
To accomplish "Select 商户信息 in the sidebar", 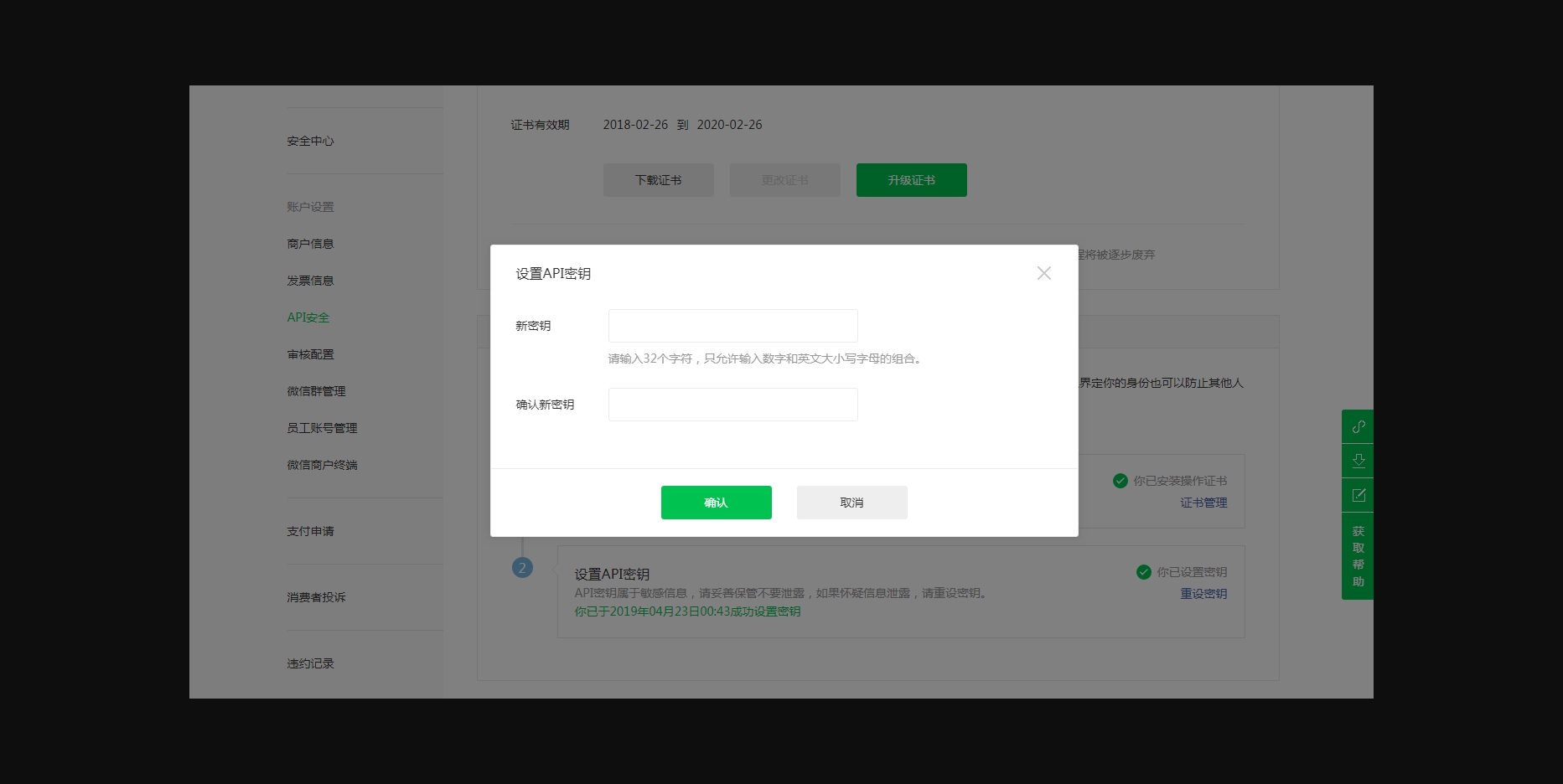I will pos(310,244).
